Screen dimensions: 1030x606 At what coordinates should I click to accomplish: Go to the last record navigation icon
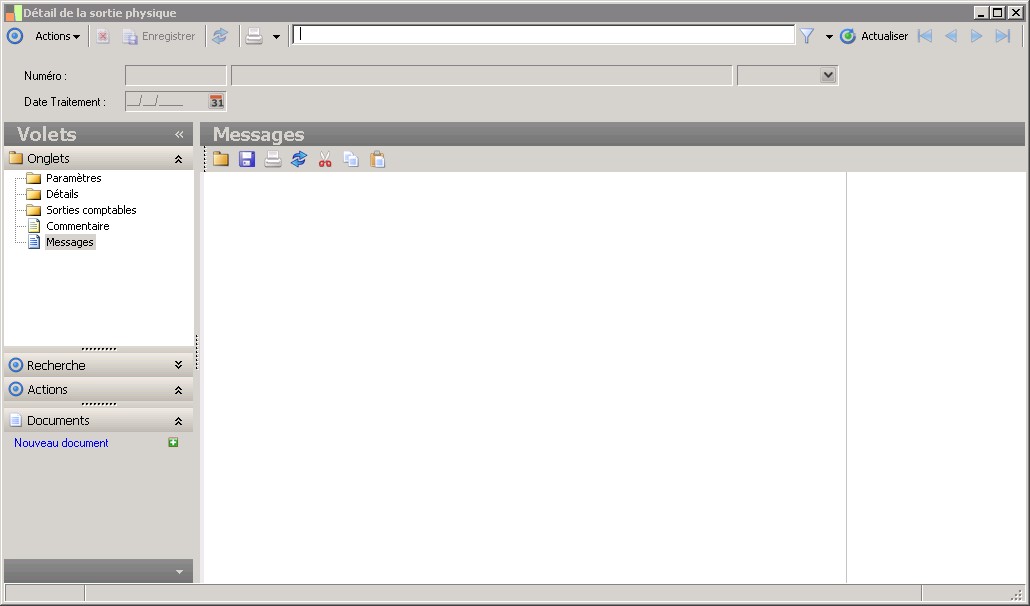pyautogui.click(x=1002, y=36)
